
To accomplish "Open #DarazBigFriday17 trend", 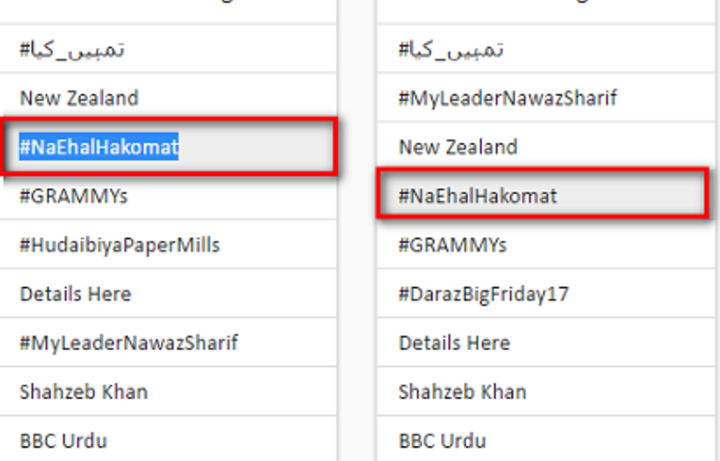I will (x=484, y=294).
